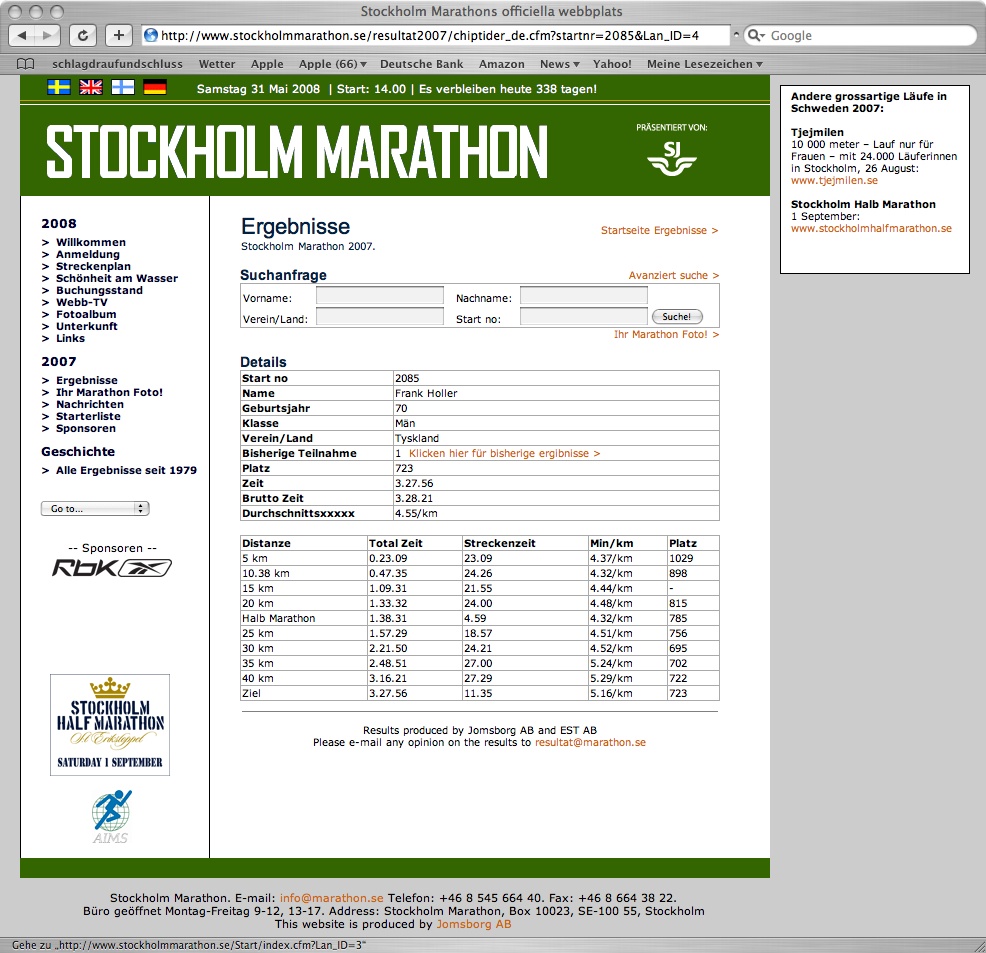Click the Google search magnifier icon
This screenshot has width=986, height=953.
tap(756, 35)
